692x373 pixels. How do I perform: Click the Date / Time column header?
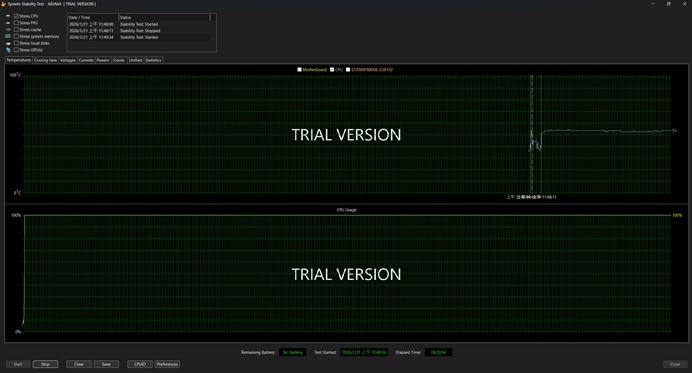93,18
